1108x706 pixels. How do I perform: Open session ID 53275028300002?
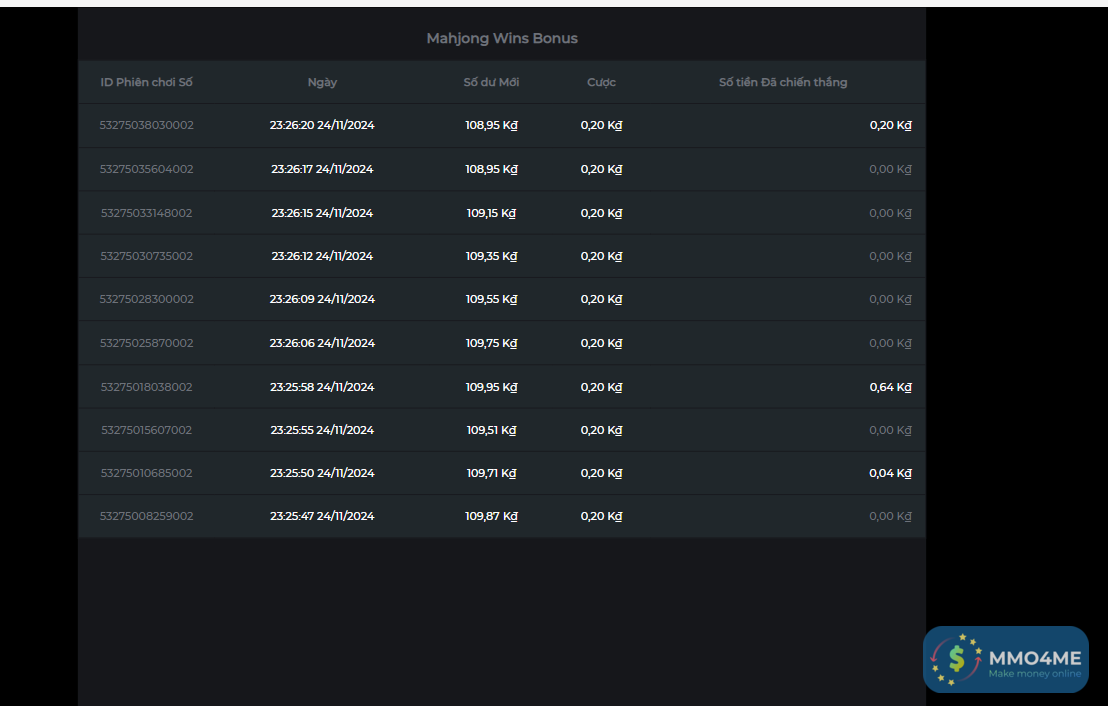(x=146, y=299)
